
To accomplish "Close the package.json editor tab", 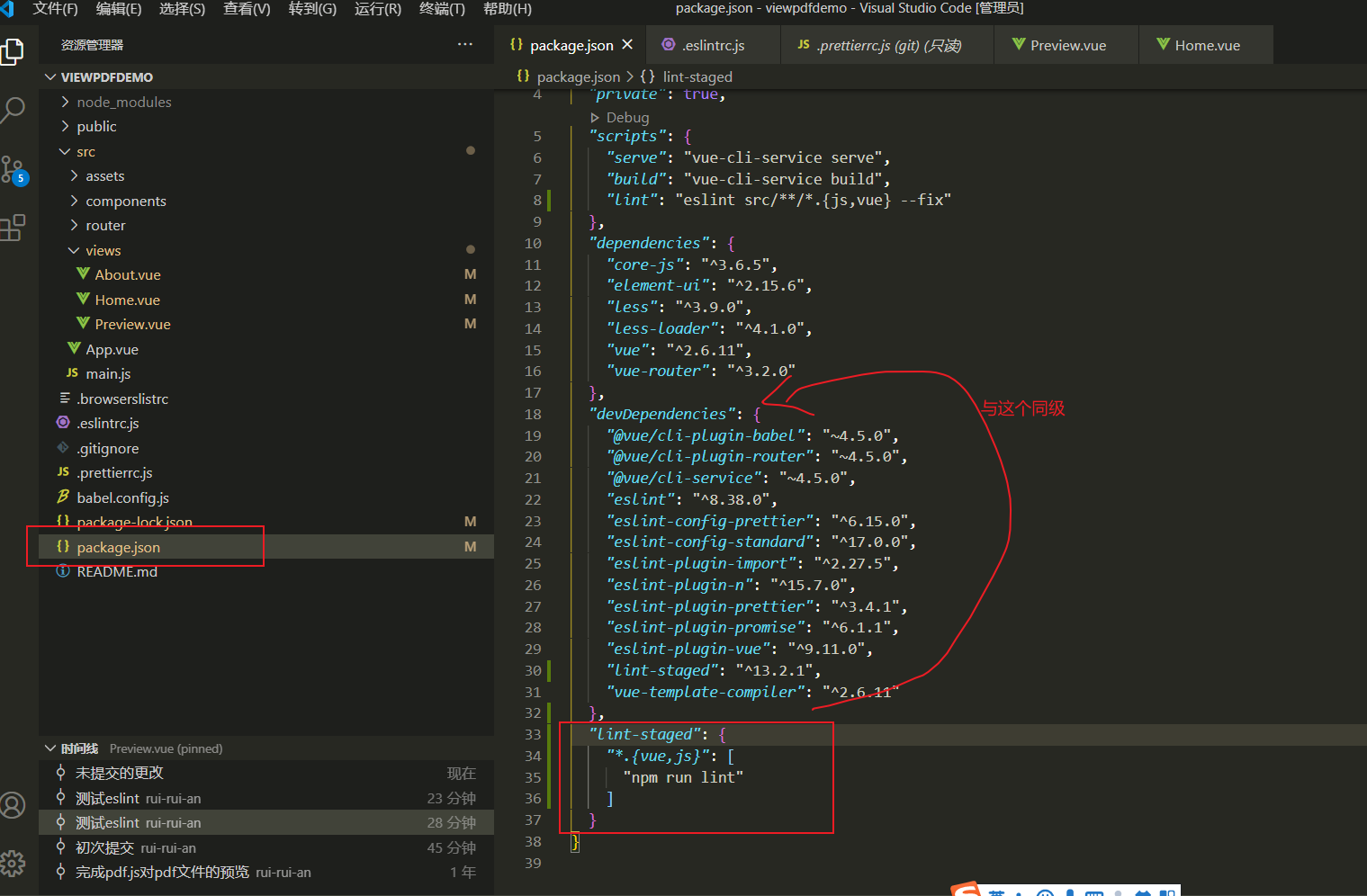I will [x=627, y=44].
